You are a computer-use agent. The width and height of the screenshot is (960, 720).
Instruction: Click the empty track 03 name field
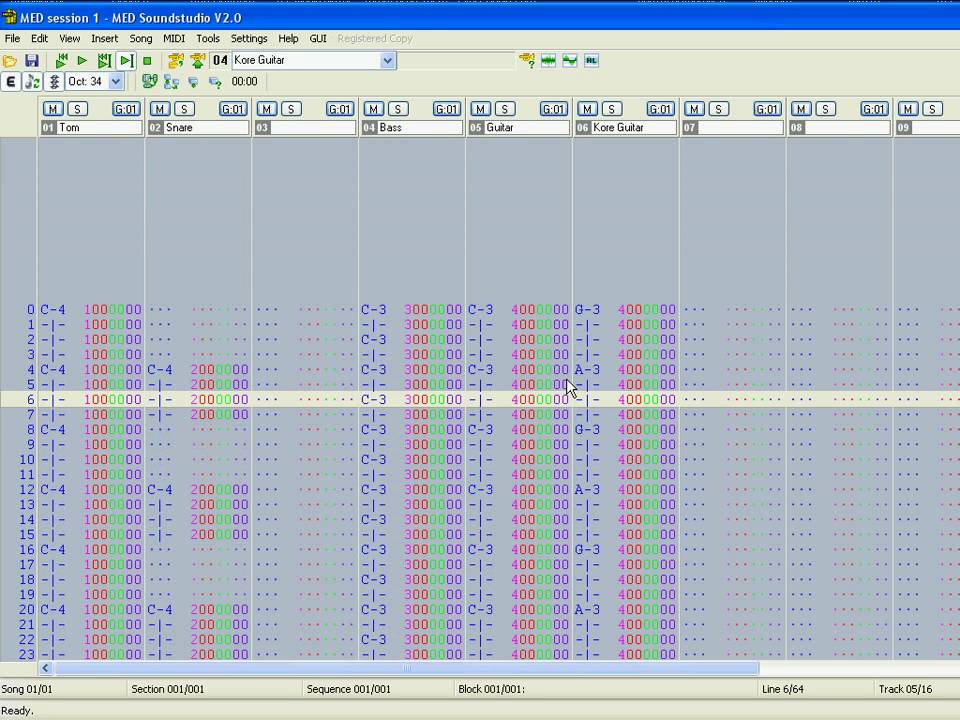313,127
